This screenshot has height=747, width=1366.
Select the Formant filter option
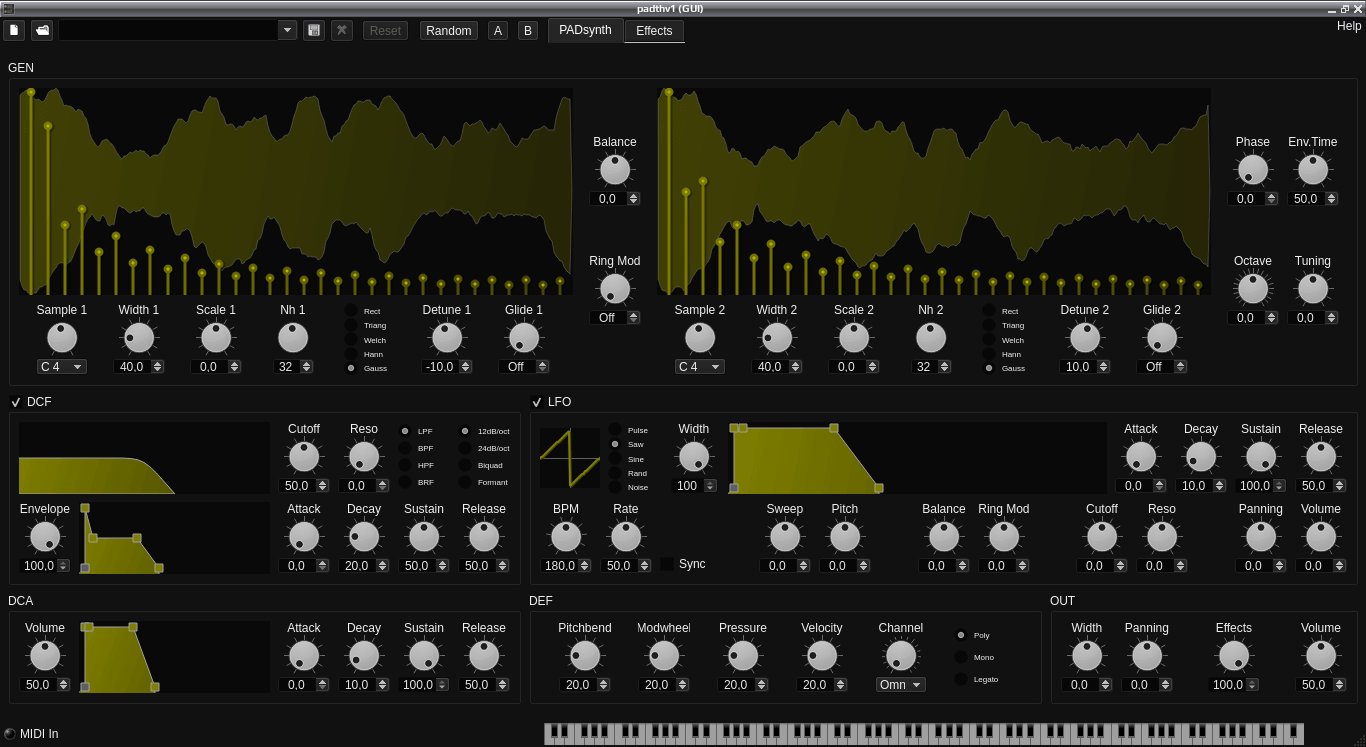point(465,482)
